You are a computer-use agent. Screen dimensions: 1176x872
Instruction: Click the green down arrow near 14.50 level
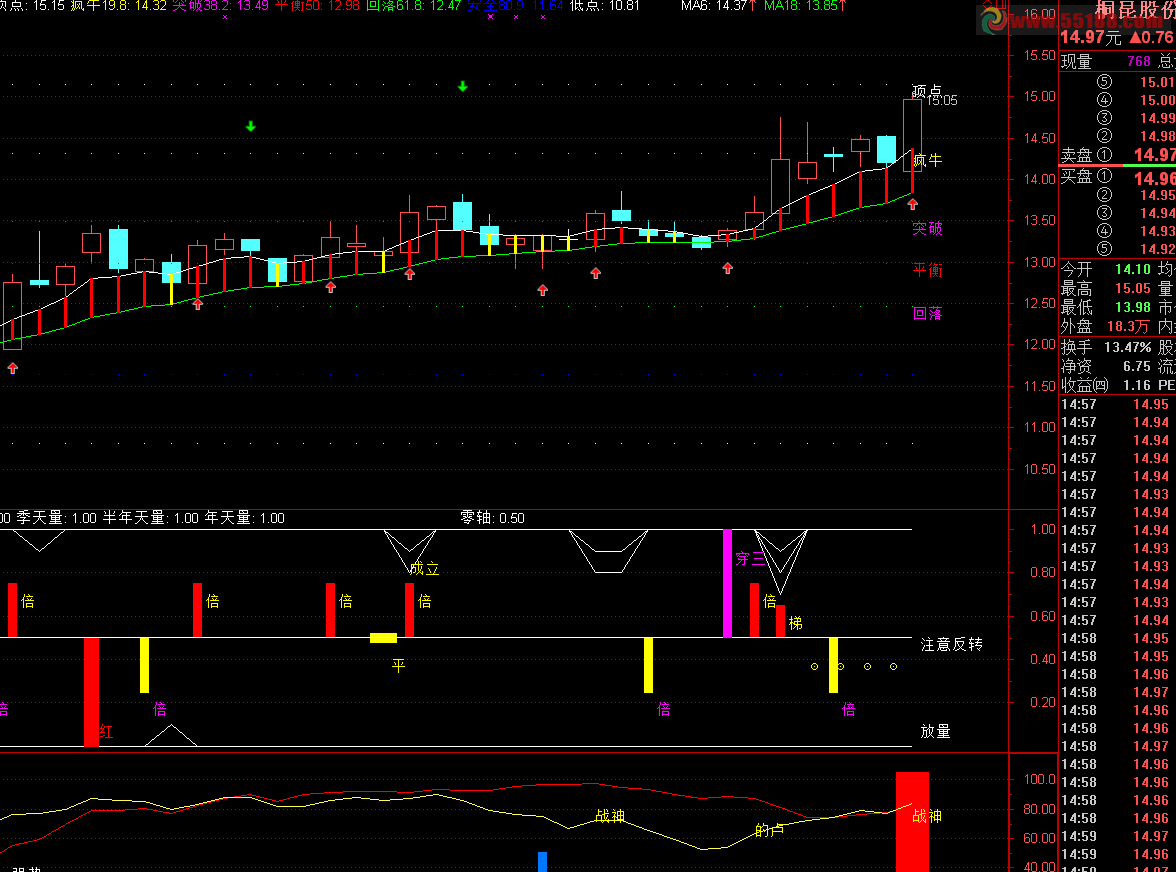coord(250,126)
